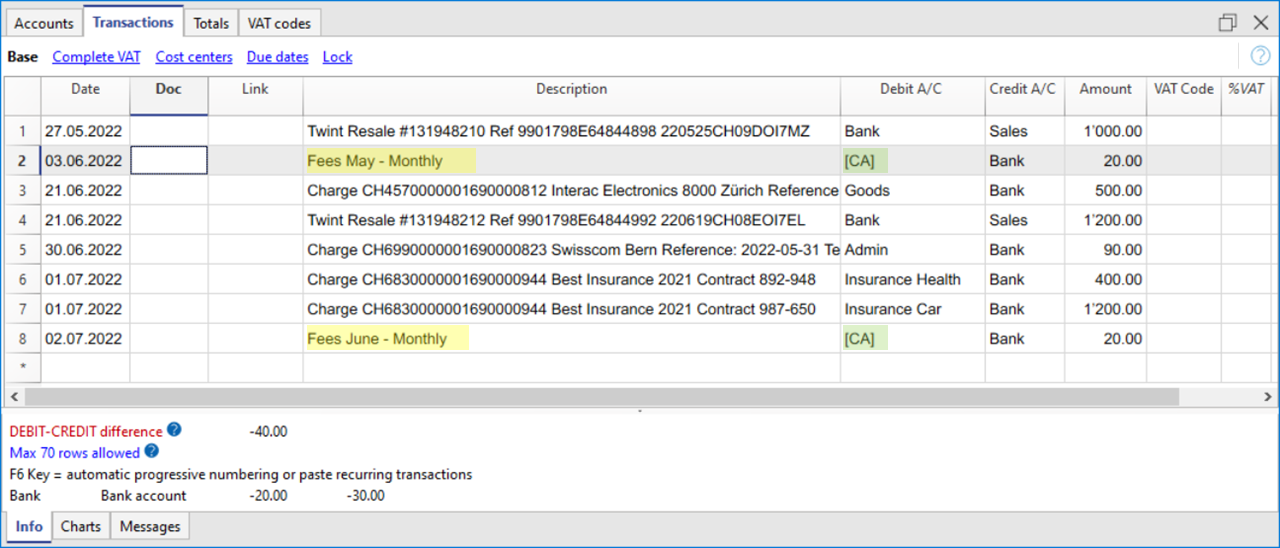Select row number 5 header
1280x548 pixels.
pos(22,250)
